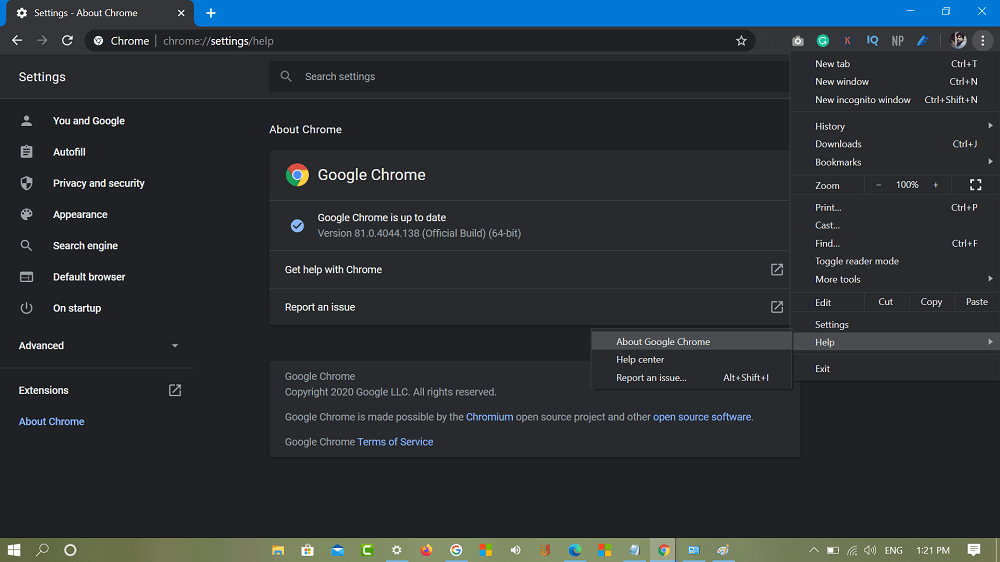Open Help center from Help submenu

(691, 359)
